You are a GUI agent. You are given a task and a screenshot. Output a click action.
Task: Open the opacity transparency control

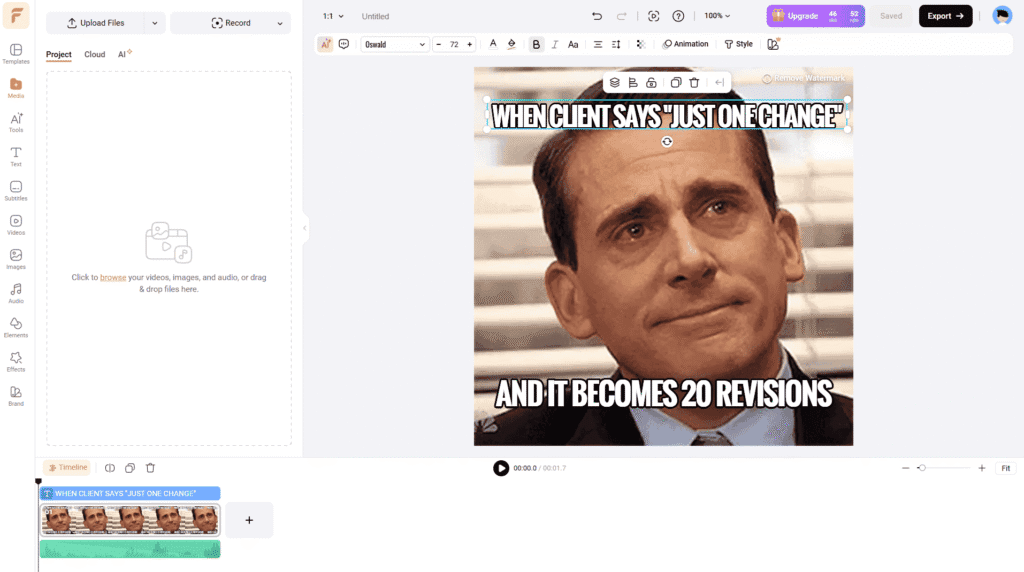pyautogui.click(x=641, y=44)
